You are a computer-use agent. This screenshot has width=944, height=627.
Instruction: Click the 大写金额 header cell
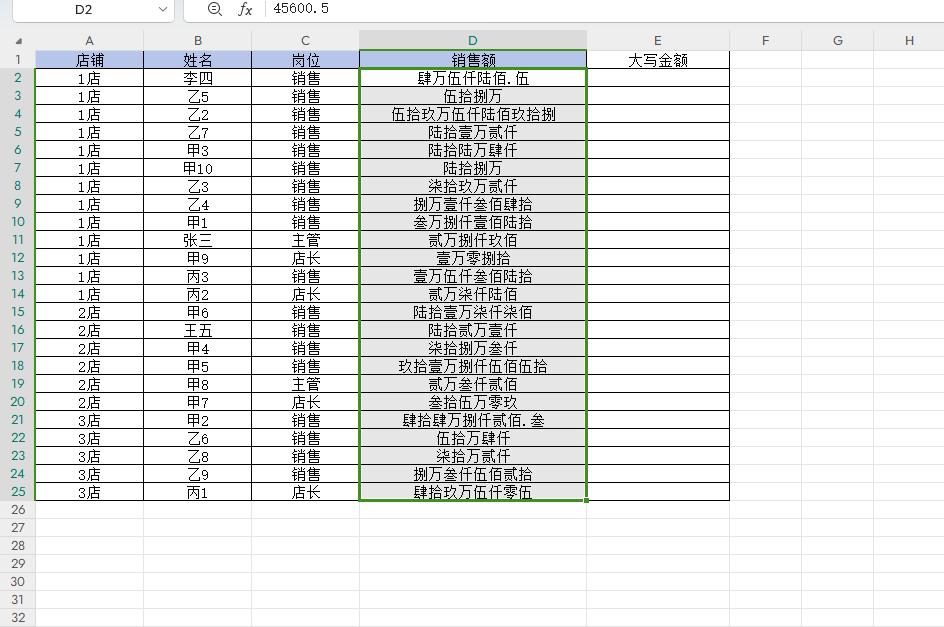tap(657, 60)
